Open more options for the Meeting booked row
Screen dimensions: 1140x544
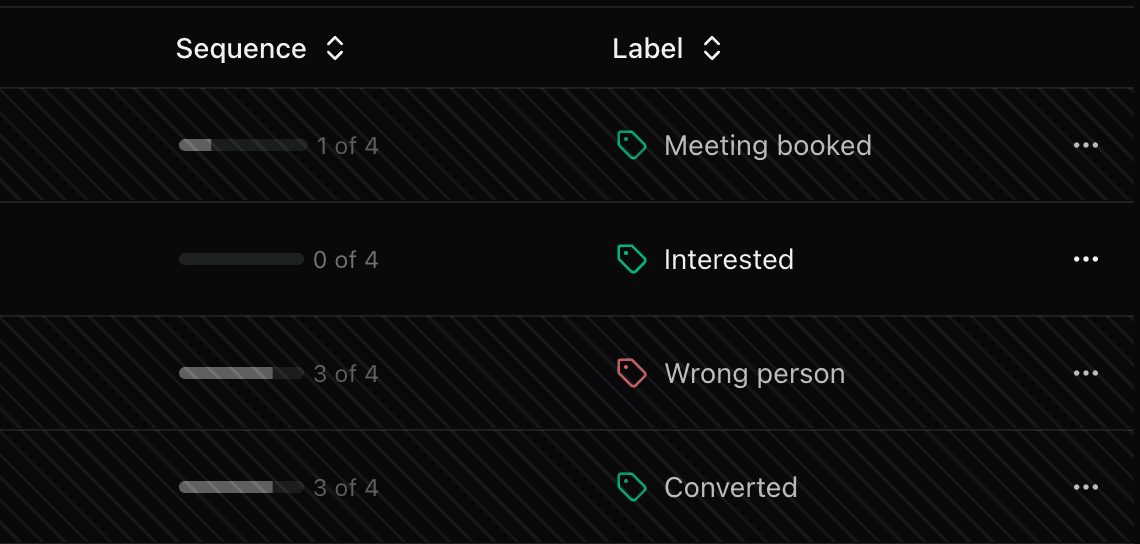pos(1085,146)
